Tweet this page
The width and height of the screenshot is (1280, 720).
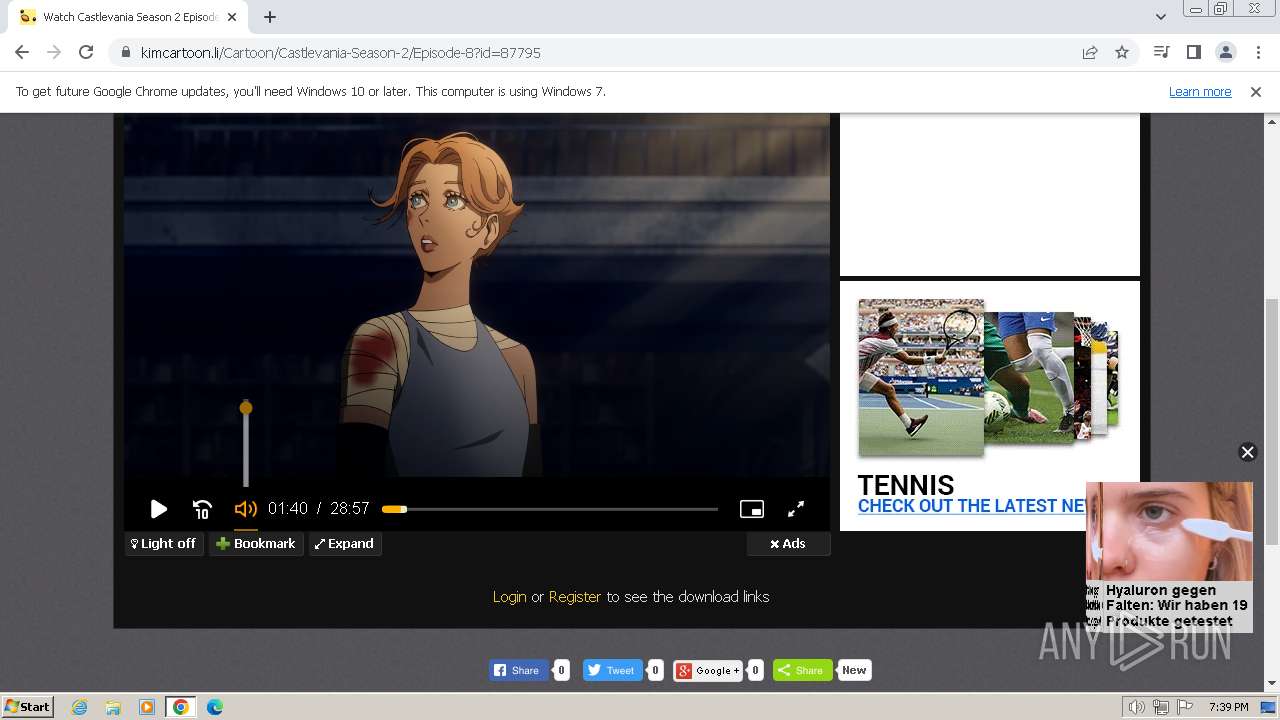click(x=613, y=670)
